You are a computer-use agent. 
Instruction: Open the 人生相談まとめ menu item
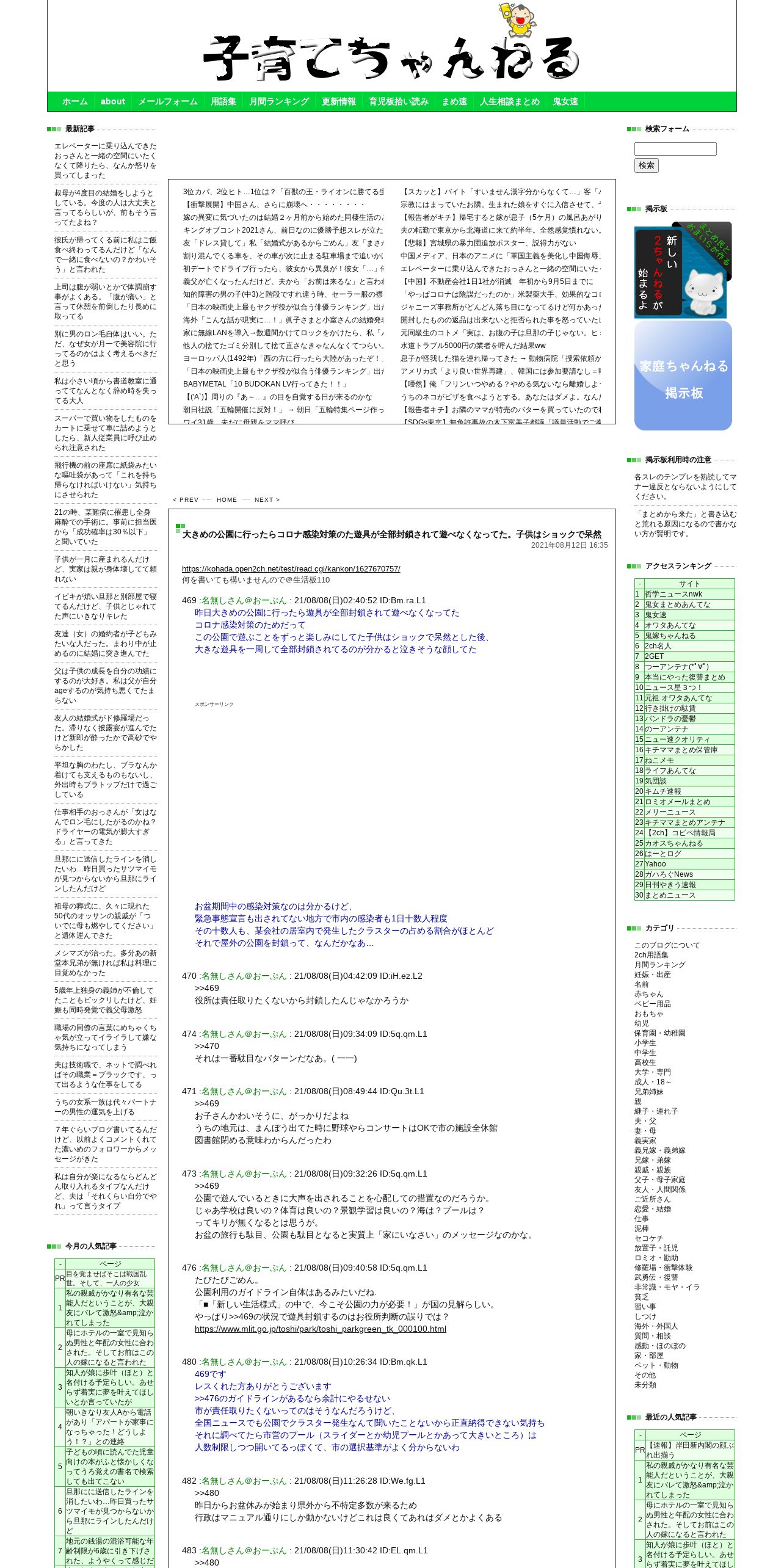(510, 101)
